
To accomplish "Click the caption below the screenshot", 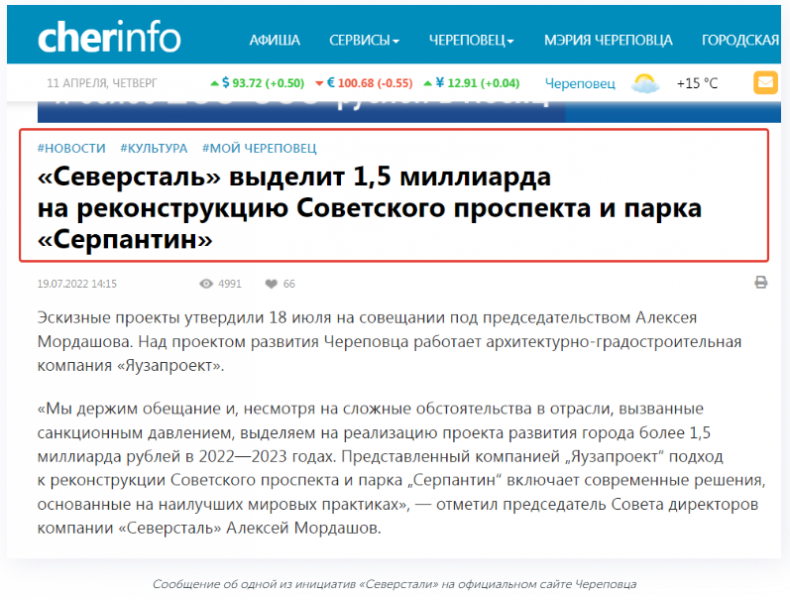I will [x=394, y=584].
